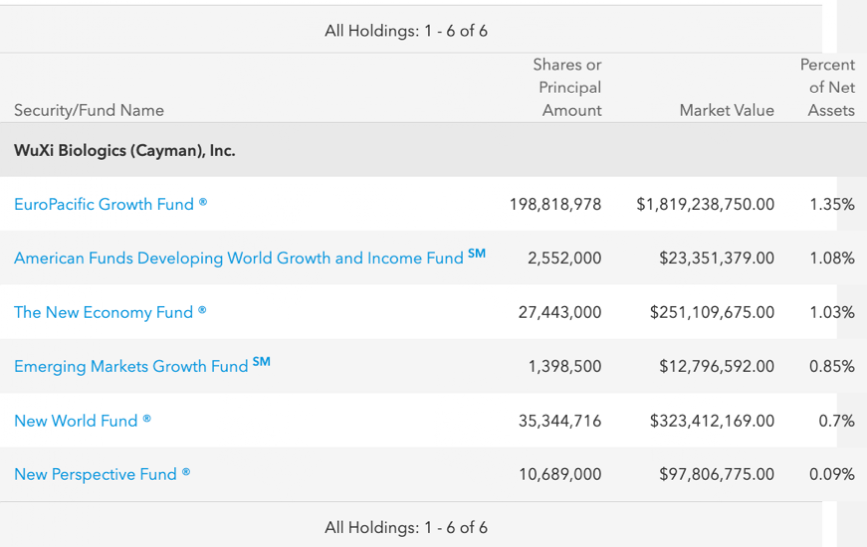Click the $323,412,169.00 market value cell
Image resolution: width=867 pixels, height=547 pixels.
711,421
